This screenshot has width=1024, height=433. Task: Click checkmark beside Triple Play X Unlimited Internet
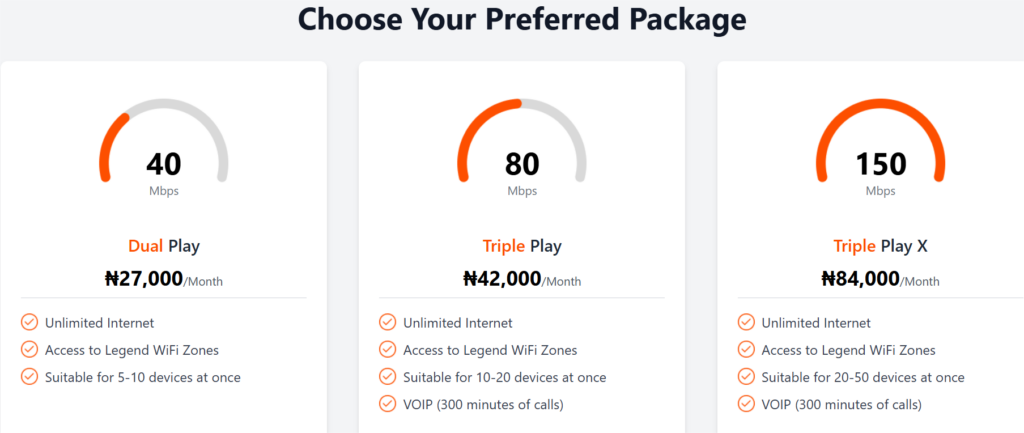[x=745, y=323]
